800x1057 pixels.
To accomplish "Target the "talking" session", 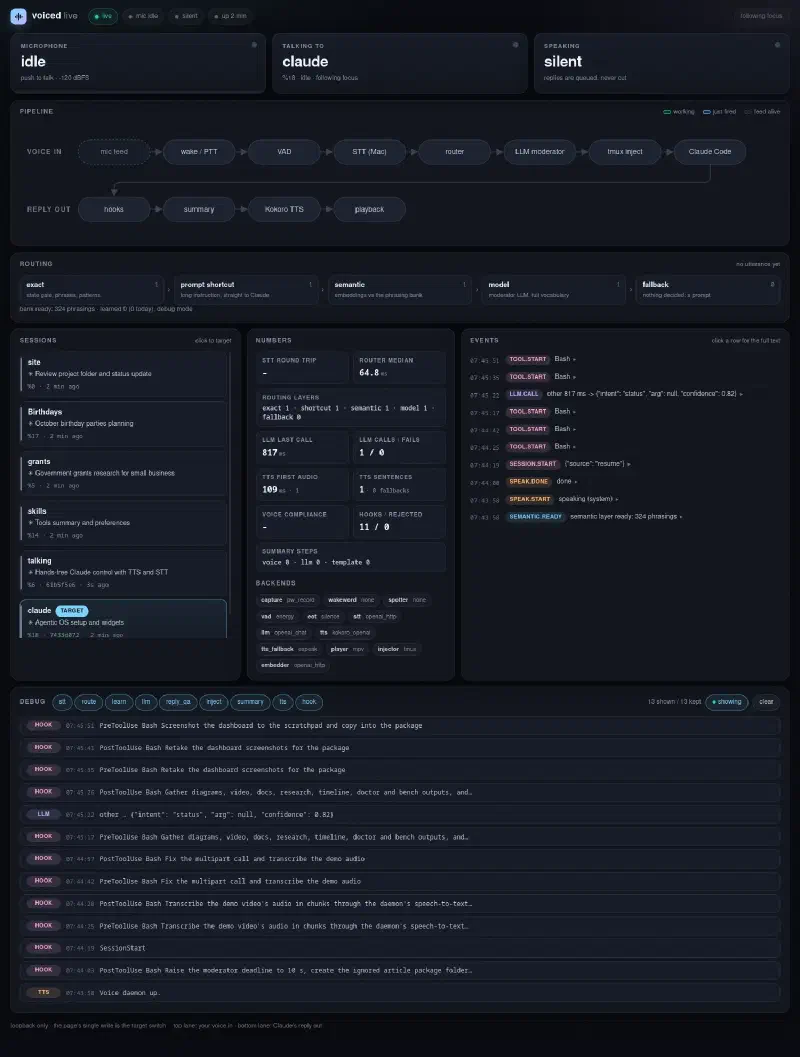I will tap(123, 572).
